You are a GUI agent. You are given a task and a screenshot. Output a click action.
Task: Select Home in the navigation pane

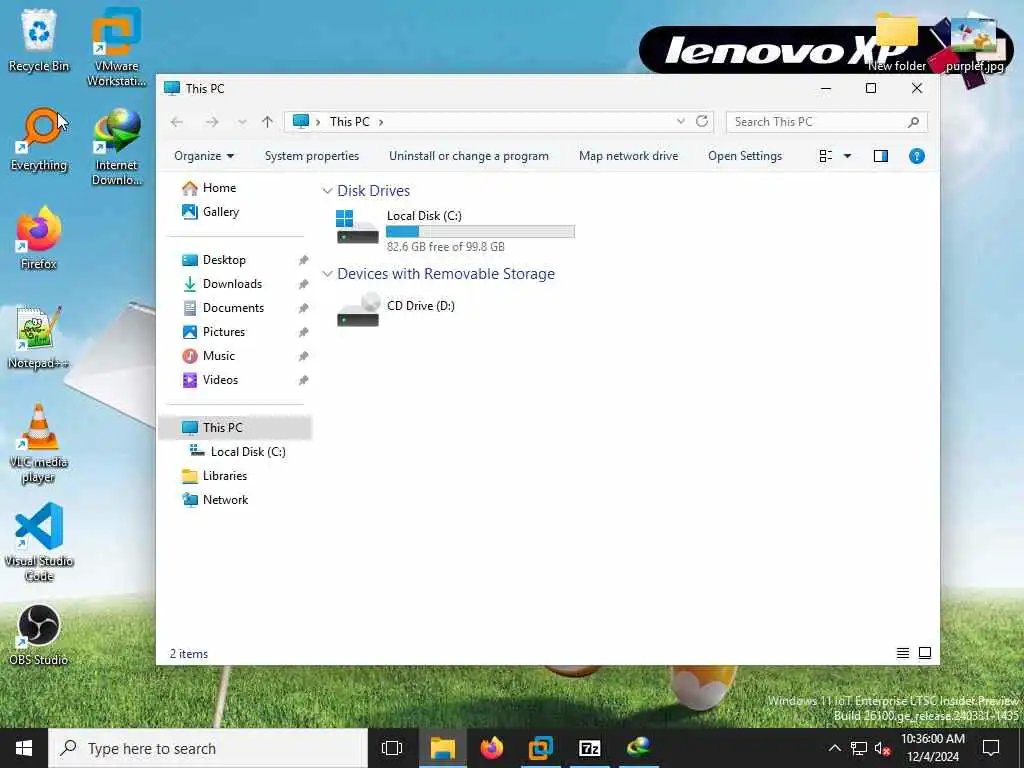point(219,188)
